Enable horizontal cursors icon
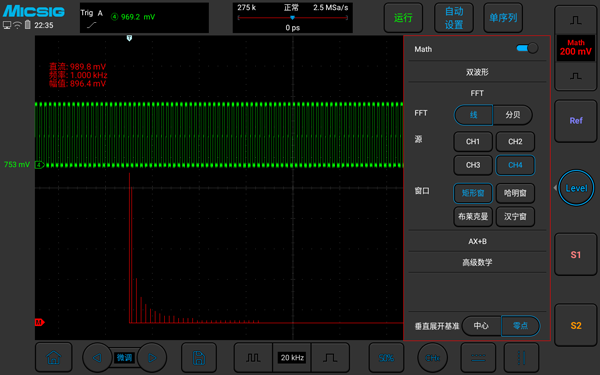 [x=478, y=357]
